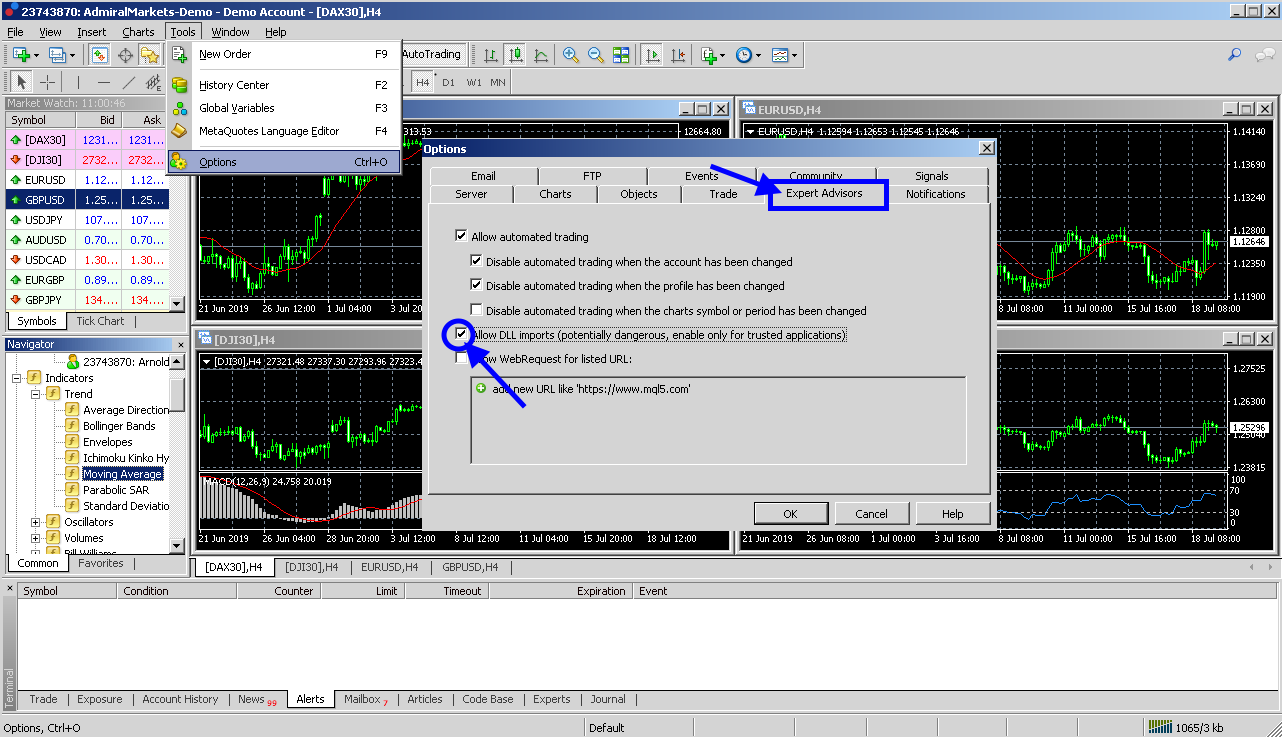This screenshot has width=1282, height=737.
Task: Select the candlestick chart type icon
Action: click(515, 55)
